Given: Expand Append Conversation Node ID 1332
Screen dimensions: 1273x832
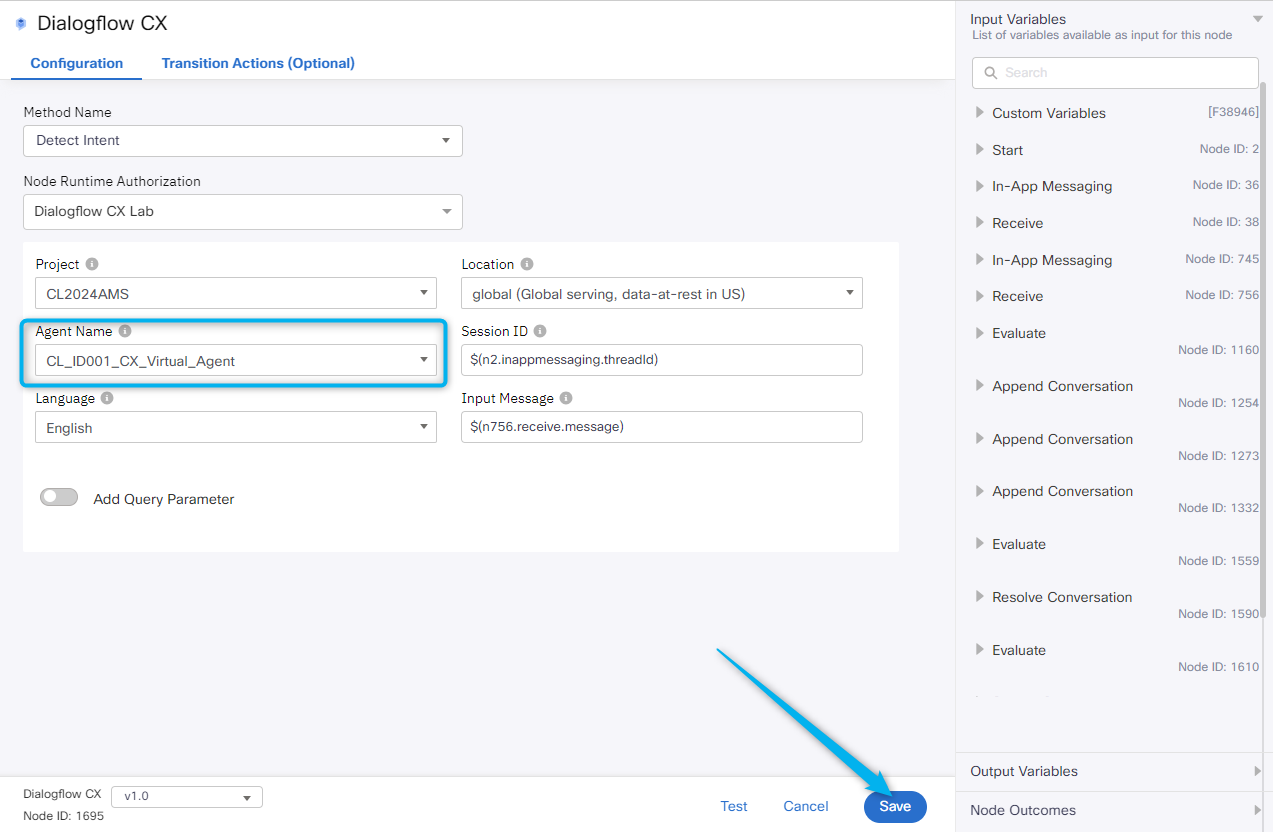Looking at the screenshot, I should pos(980,490).
